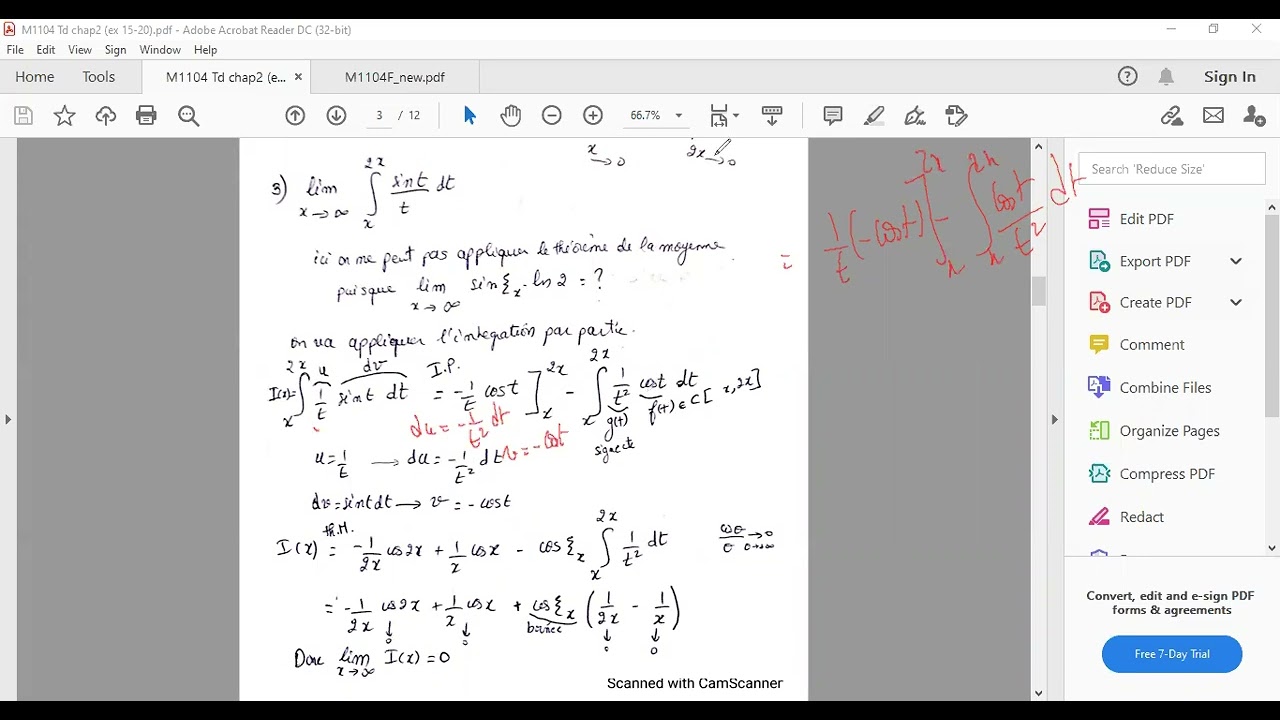This screenshot has height=720, width=1280.
Task: Upload file to cloud icon
Action: point(106,116)
